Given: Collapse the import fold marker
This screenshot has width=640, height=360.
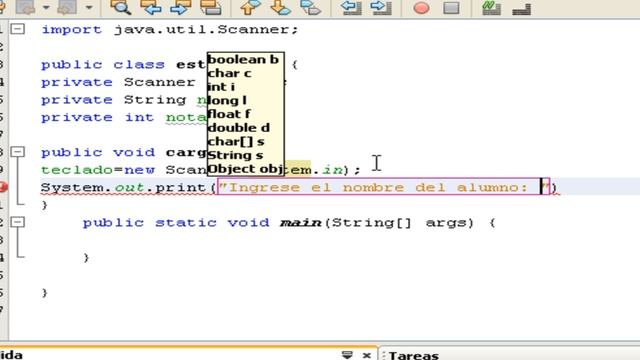Looking at the screenshot, I should (x=18, y=29).
